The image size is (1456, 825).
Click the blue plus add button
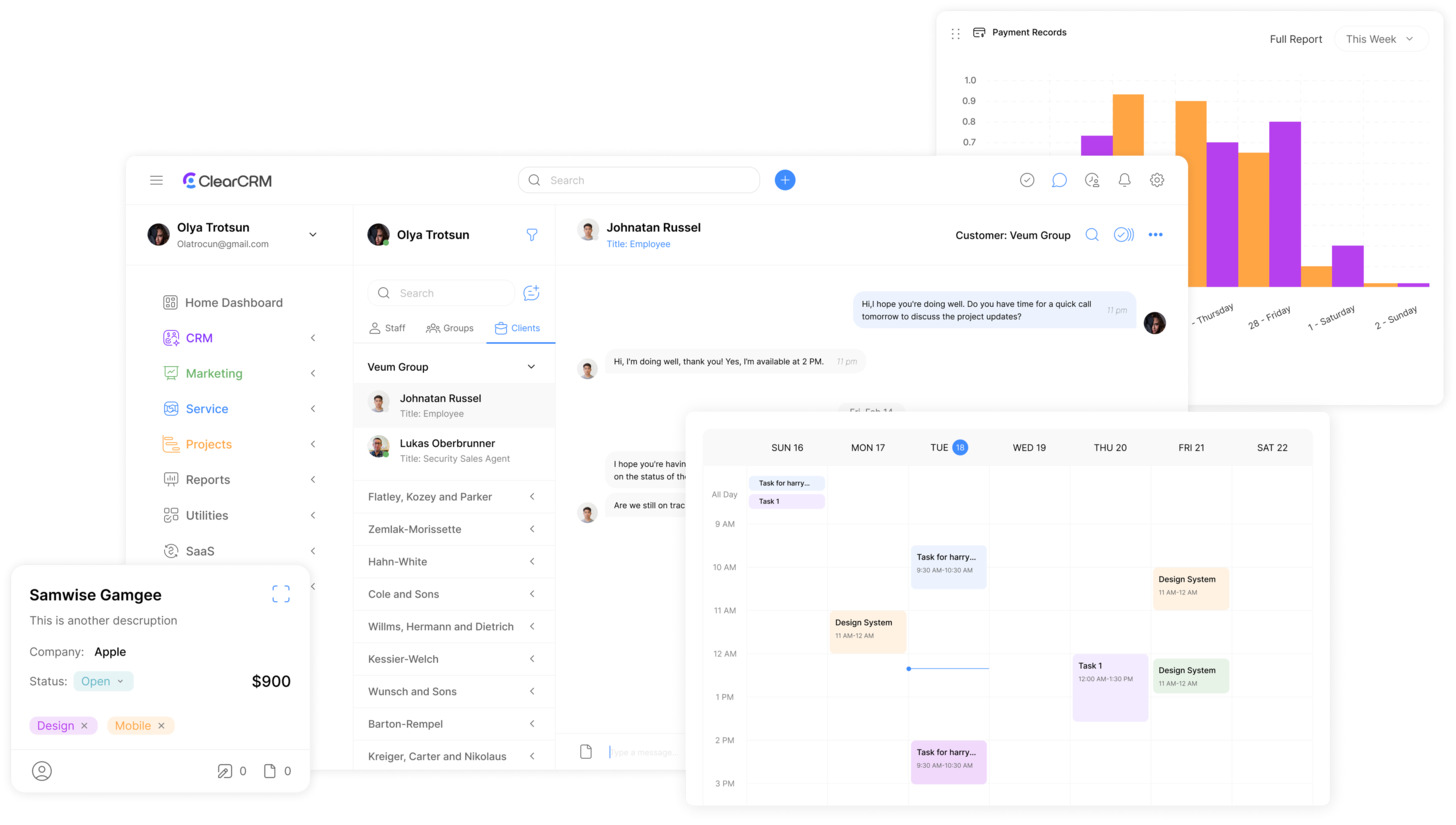[x=785, y=180]
